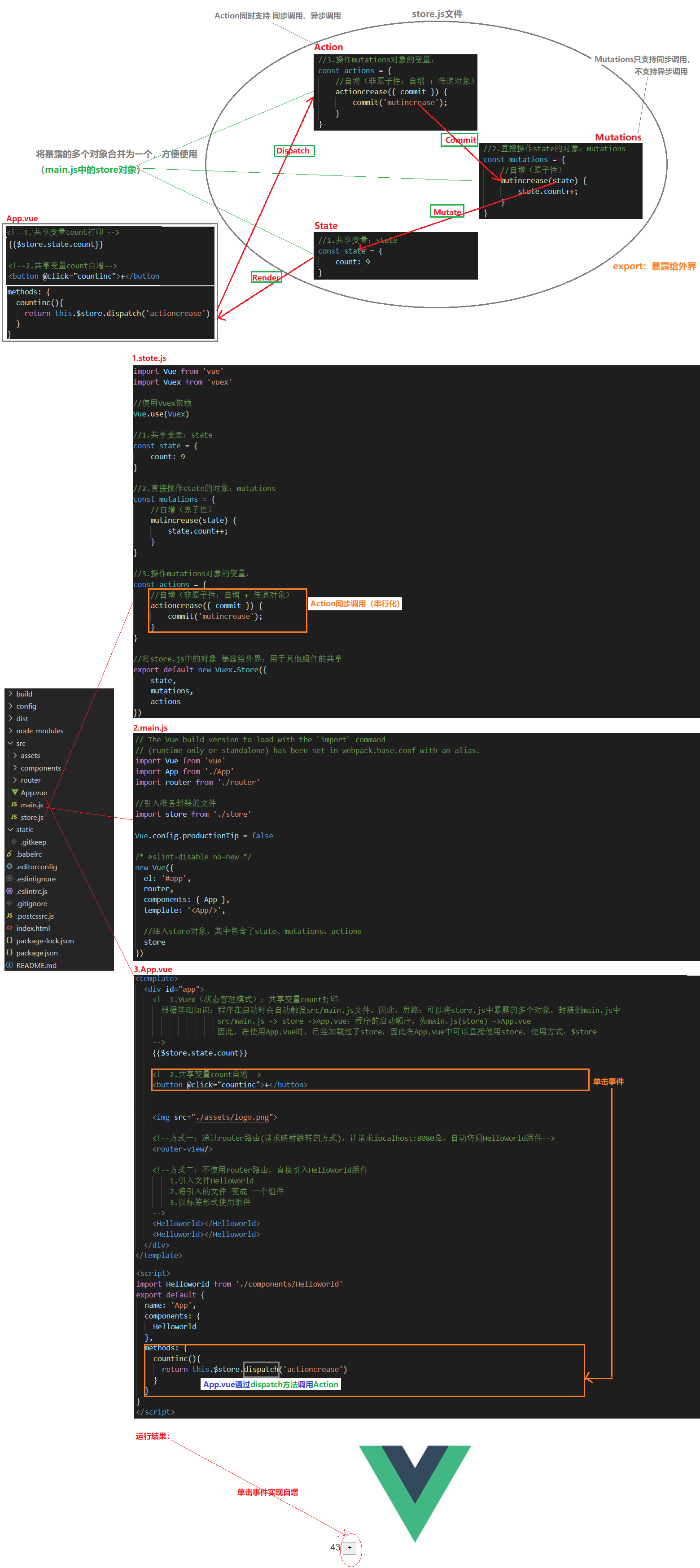
Task: Click the JS icon next to store.js
Action: (x=14, y=817)
